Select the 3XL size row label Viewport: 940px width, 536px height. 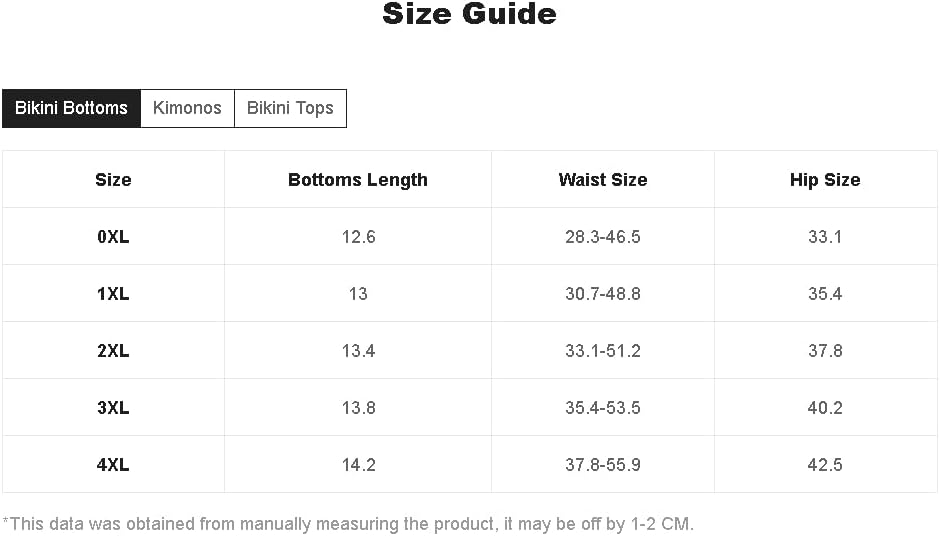[x=113, y=408]
